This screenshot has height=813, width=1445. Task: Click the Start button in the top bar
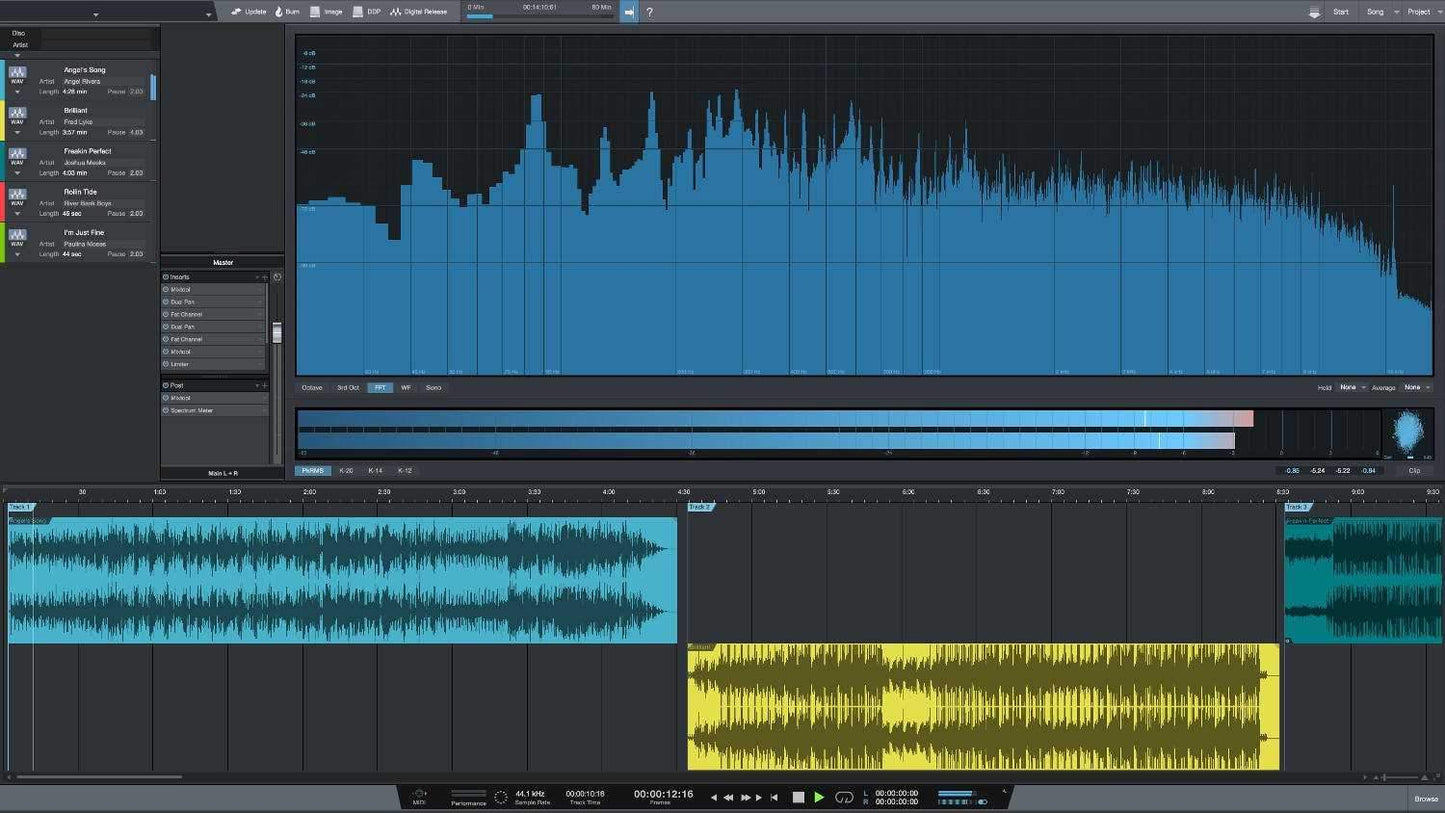coord(1340,11)
